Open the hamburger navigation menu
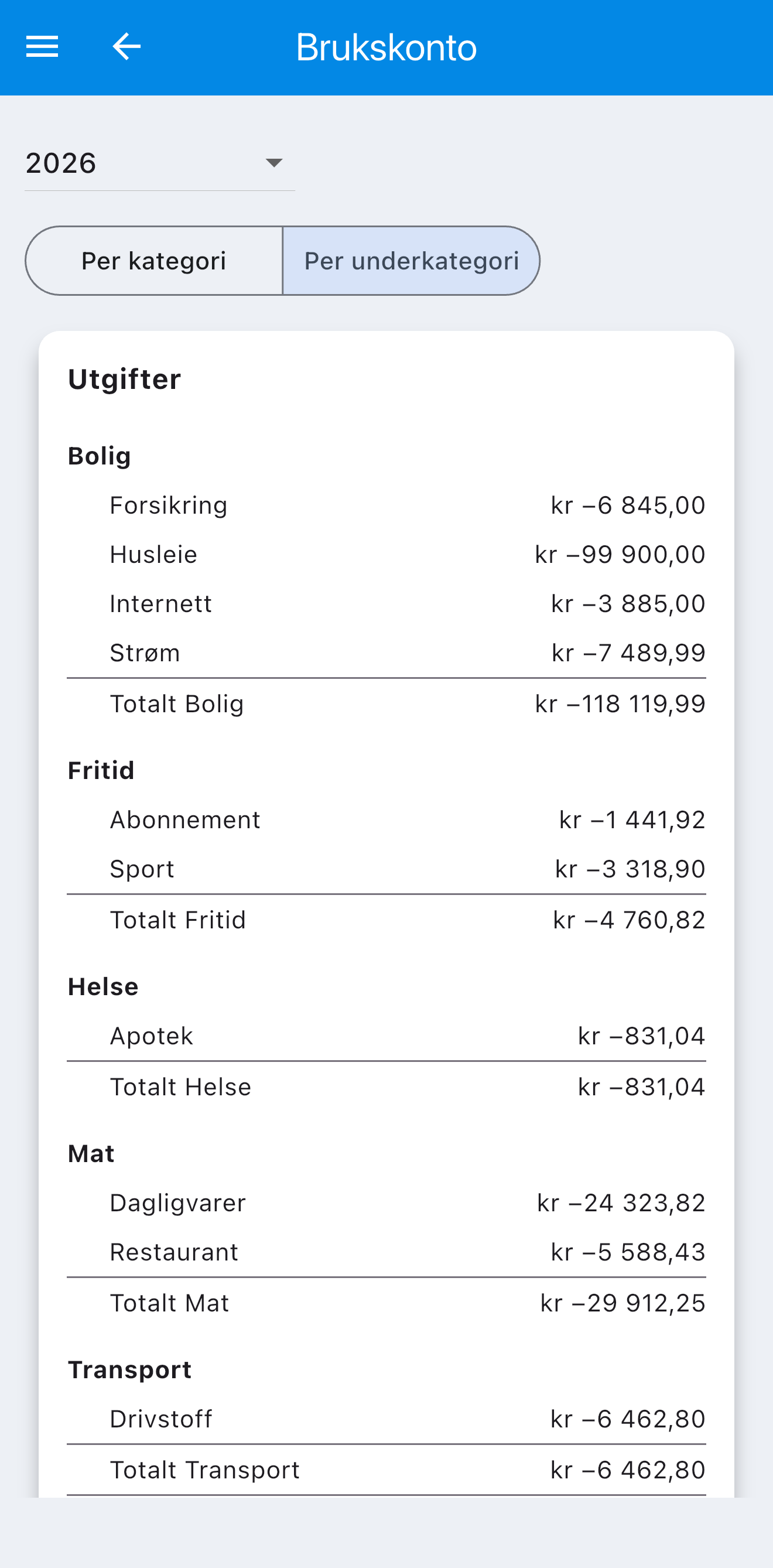This screenshot has height=1568, width=773. (42, 47)
